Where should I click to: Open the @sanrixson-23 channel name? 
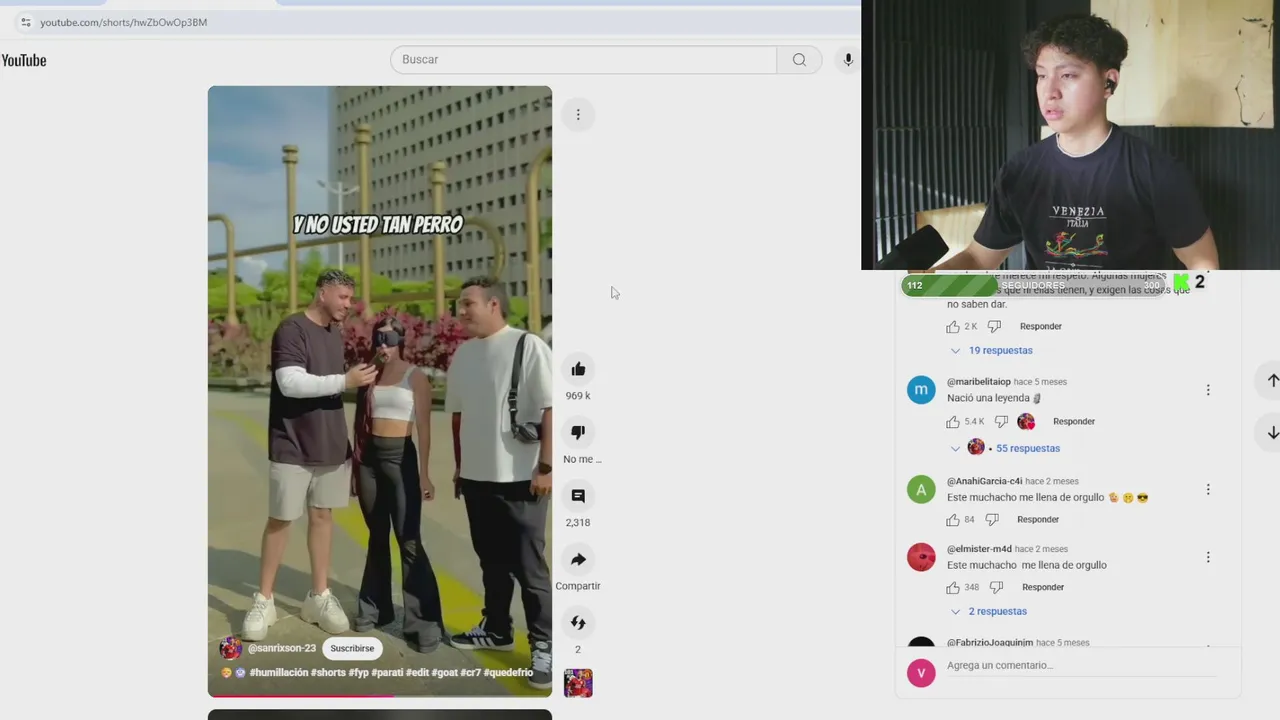coord(281,648)
